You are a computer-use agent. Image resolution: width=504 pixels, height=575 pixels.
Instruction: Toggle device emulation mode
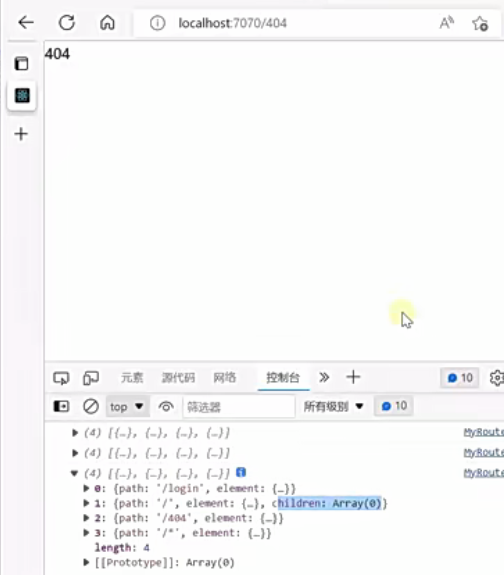pos(91,378)
